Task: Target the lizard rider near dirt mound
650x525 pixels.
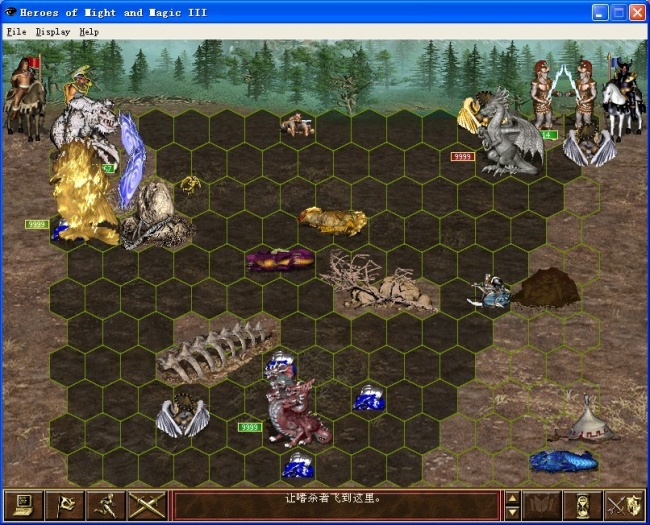Action: click(x=490, y=292)
